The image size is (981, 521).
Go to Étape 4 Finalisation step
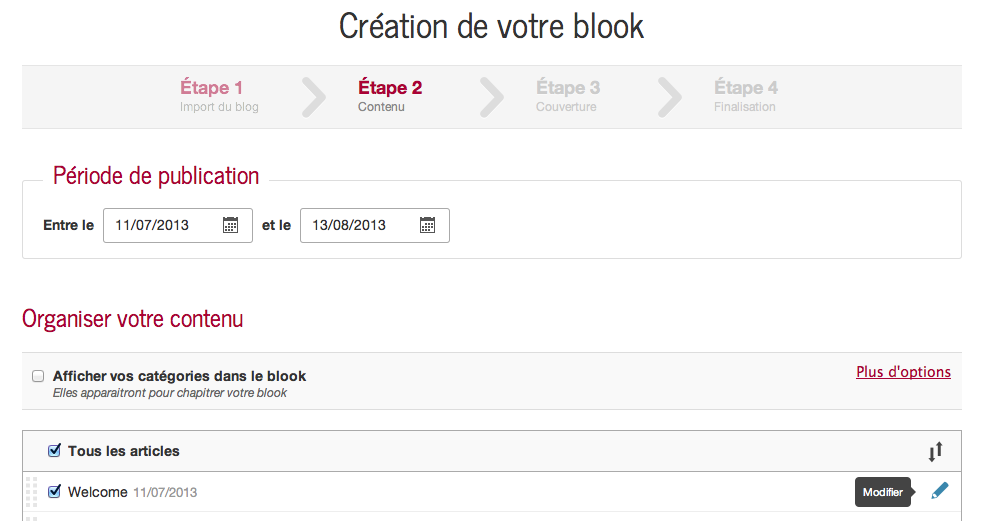coord(745,96)
